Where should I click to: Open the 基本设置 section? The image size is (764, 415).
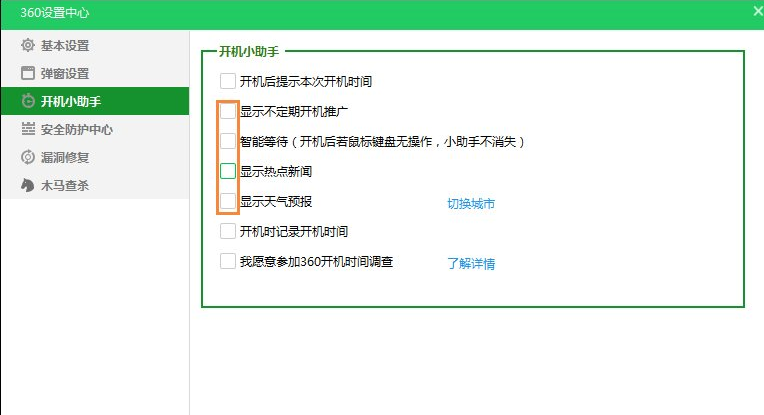point(95,45)
